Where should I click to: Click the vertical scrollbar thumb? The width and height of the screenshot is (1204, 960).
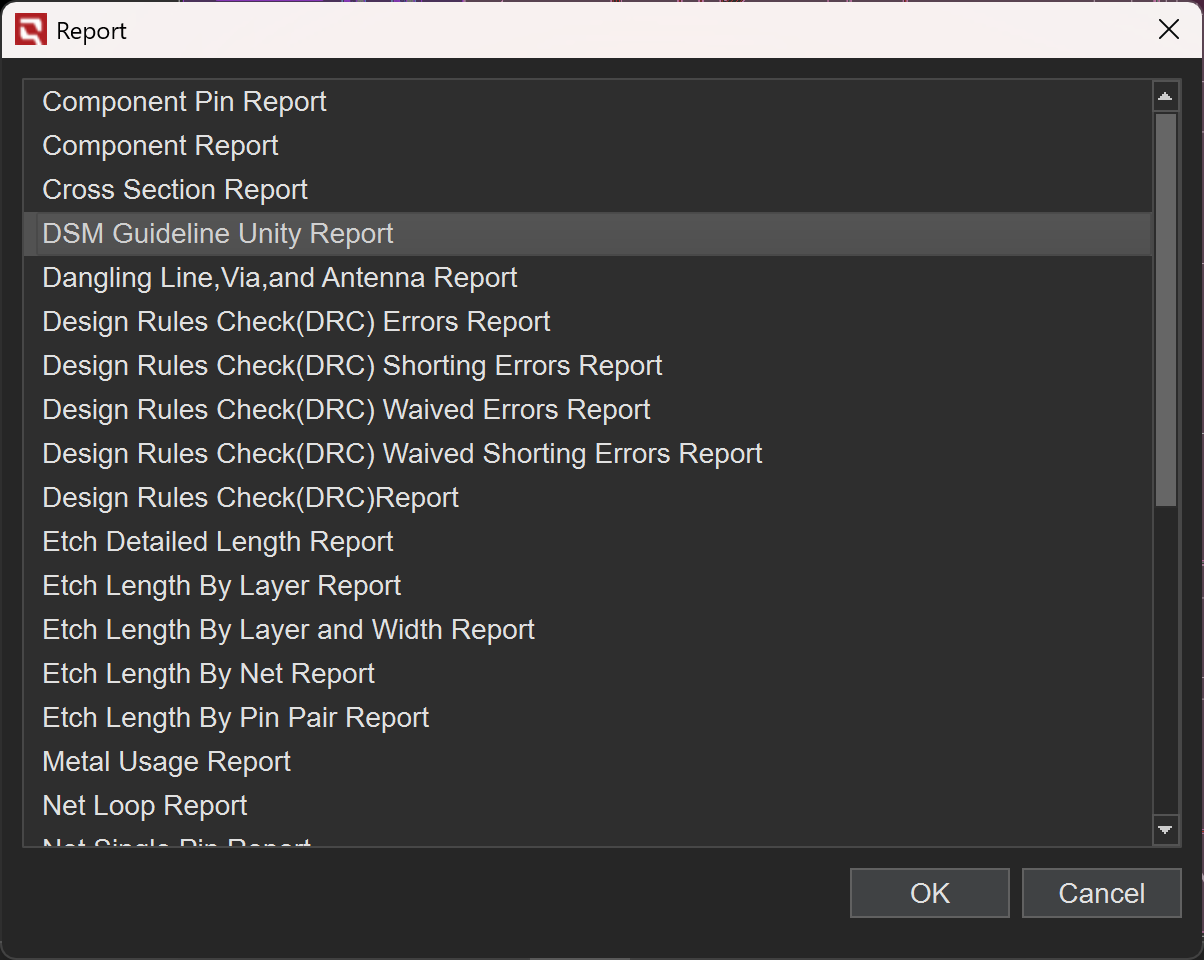point(1165,310)
